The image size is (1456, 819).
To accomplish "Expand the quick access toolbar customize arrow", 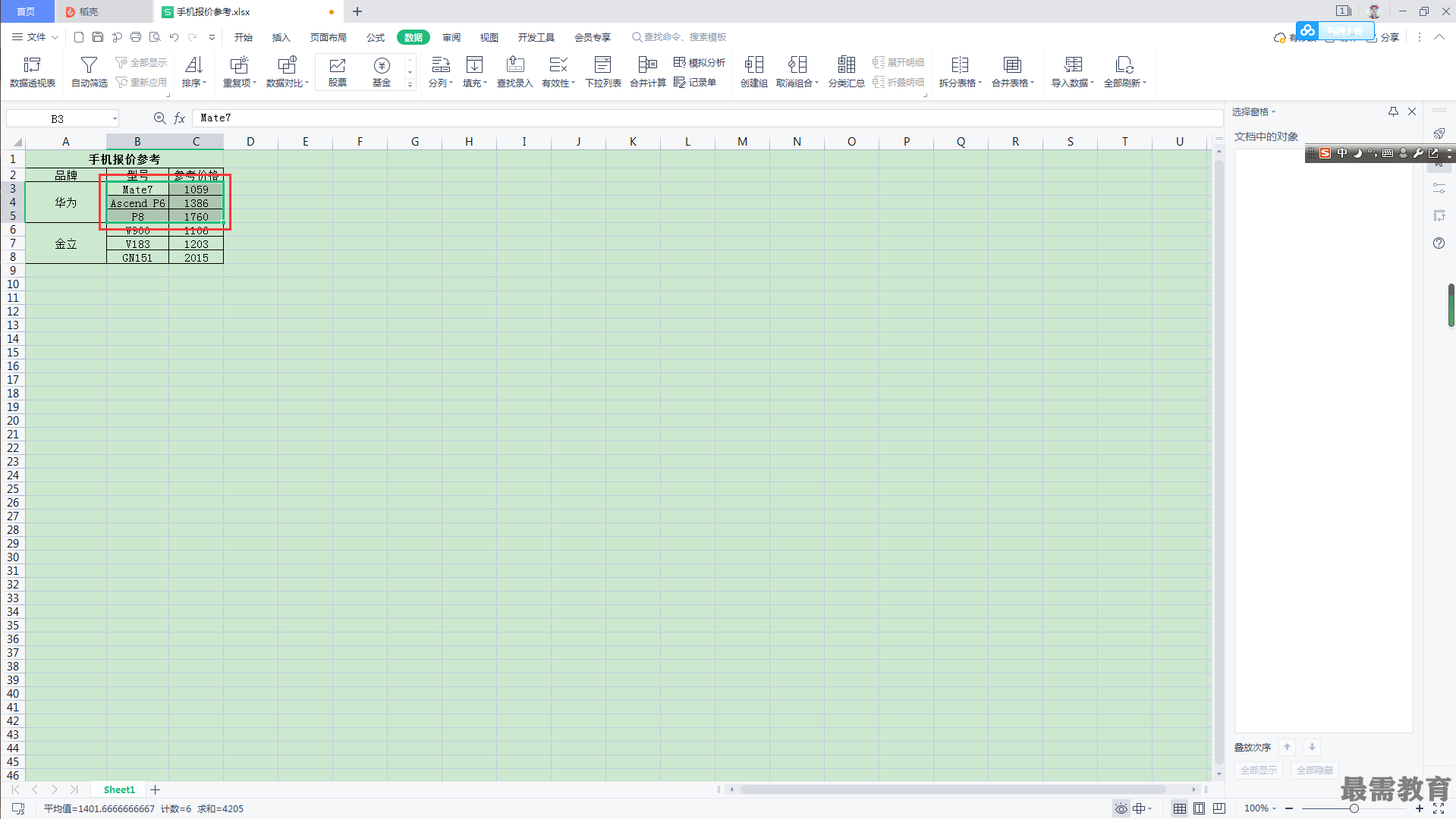I will click(212, 37).
